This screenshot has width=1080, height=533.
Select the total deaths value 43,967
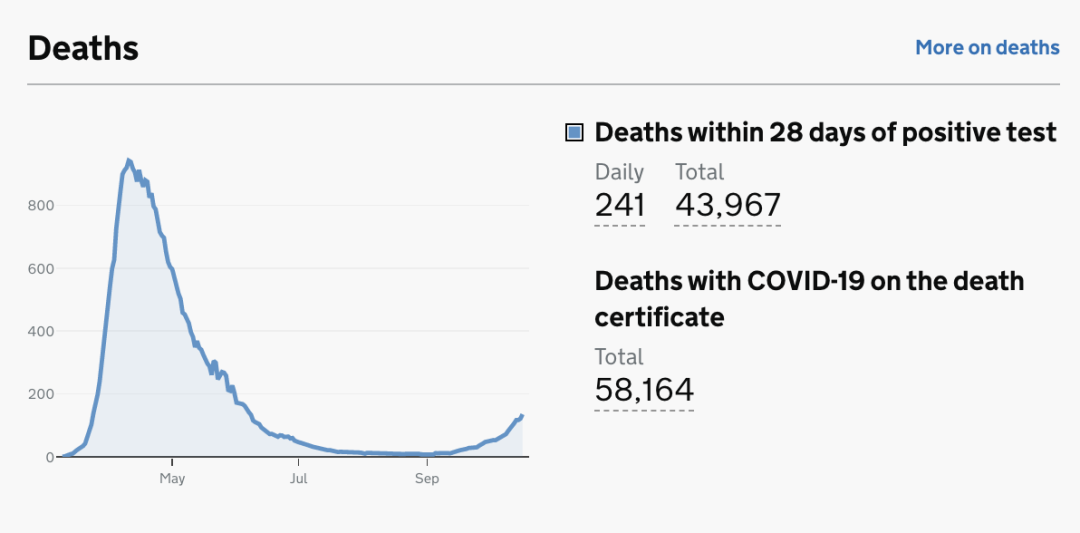click(728, 205)
